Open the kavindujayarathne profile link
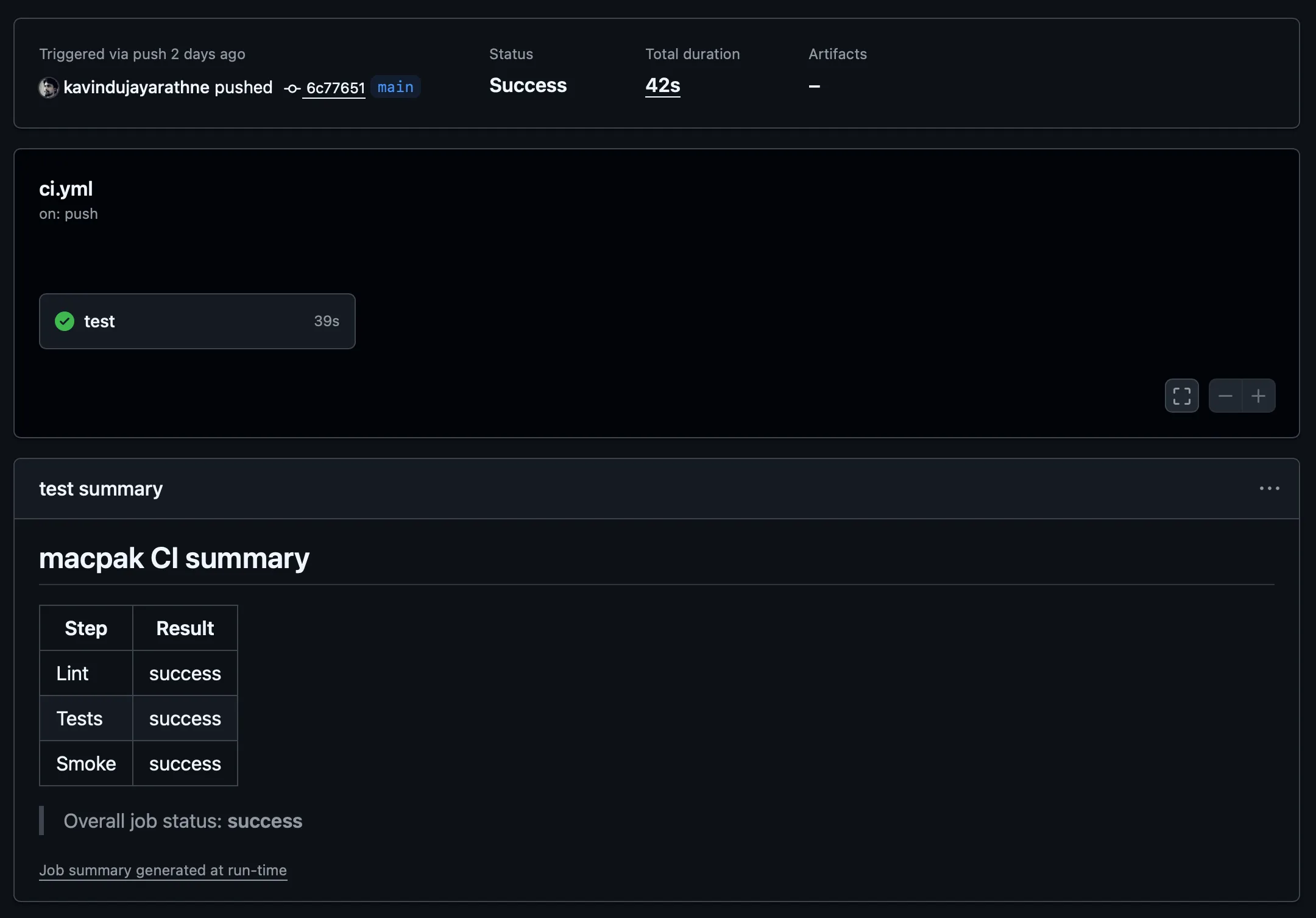This screenshot has height=918, width=1316. click(136, 88)
